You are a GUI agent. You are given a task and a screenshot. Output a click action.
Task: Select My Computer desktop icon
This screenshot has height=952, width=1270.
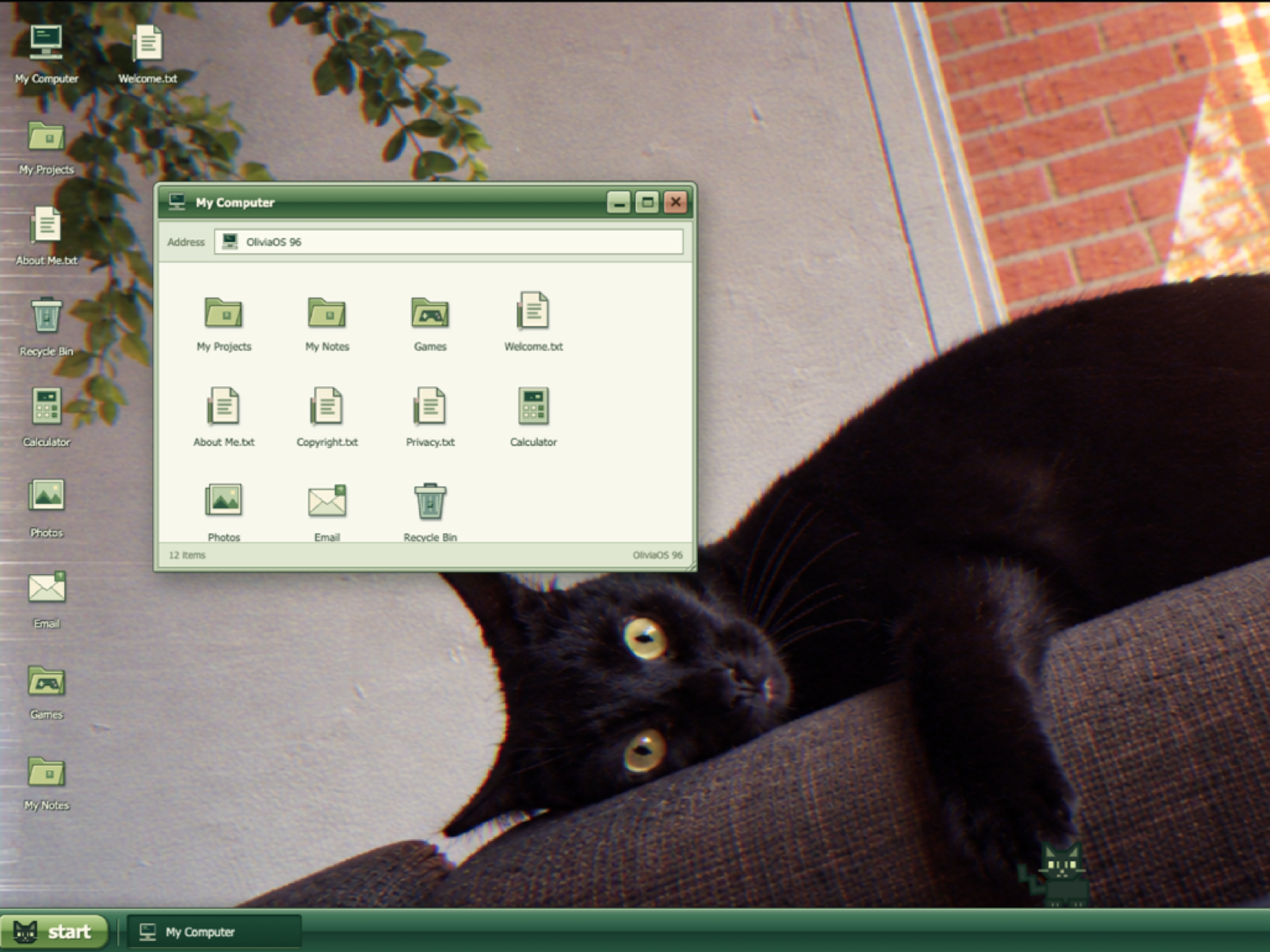click(46, 54)
